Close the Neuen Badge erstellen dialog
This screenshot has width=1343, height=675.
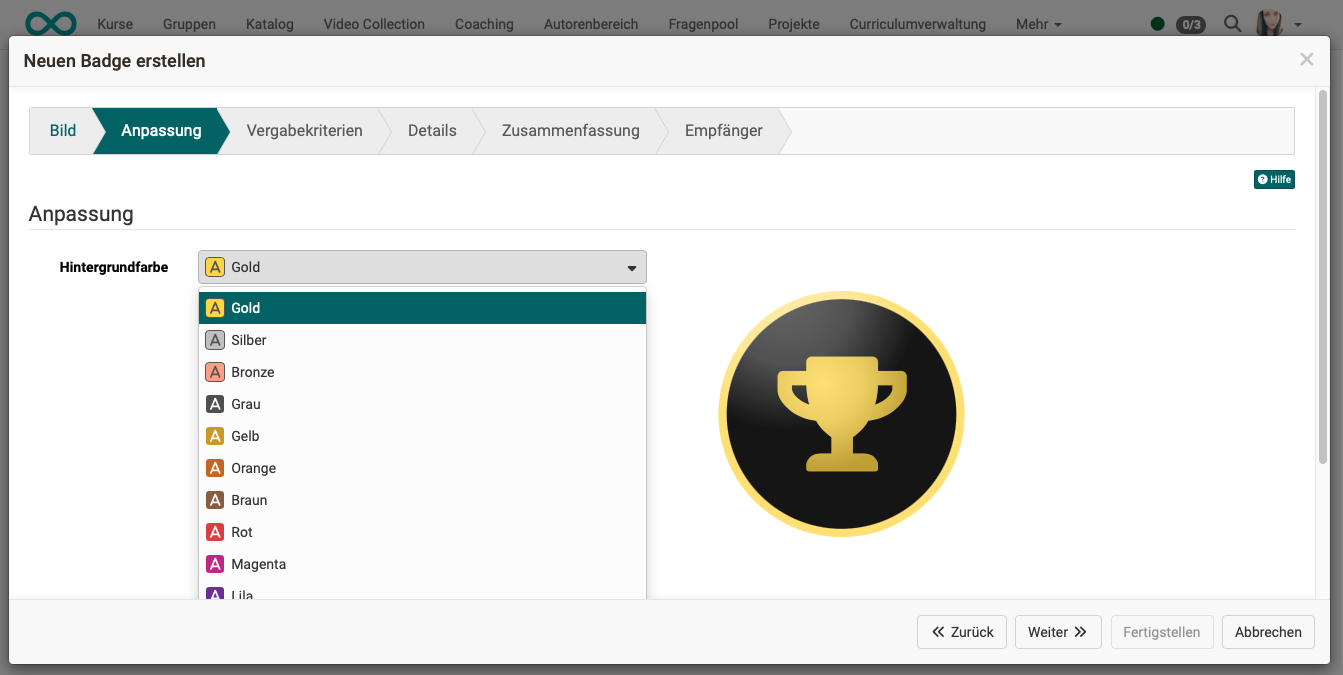tap(1307, 59)
